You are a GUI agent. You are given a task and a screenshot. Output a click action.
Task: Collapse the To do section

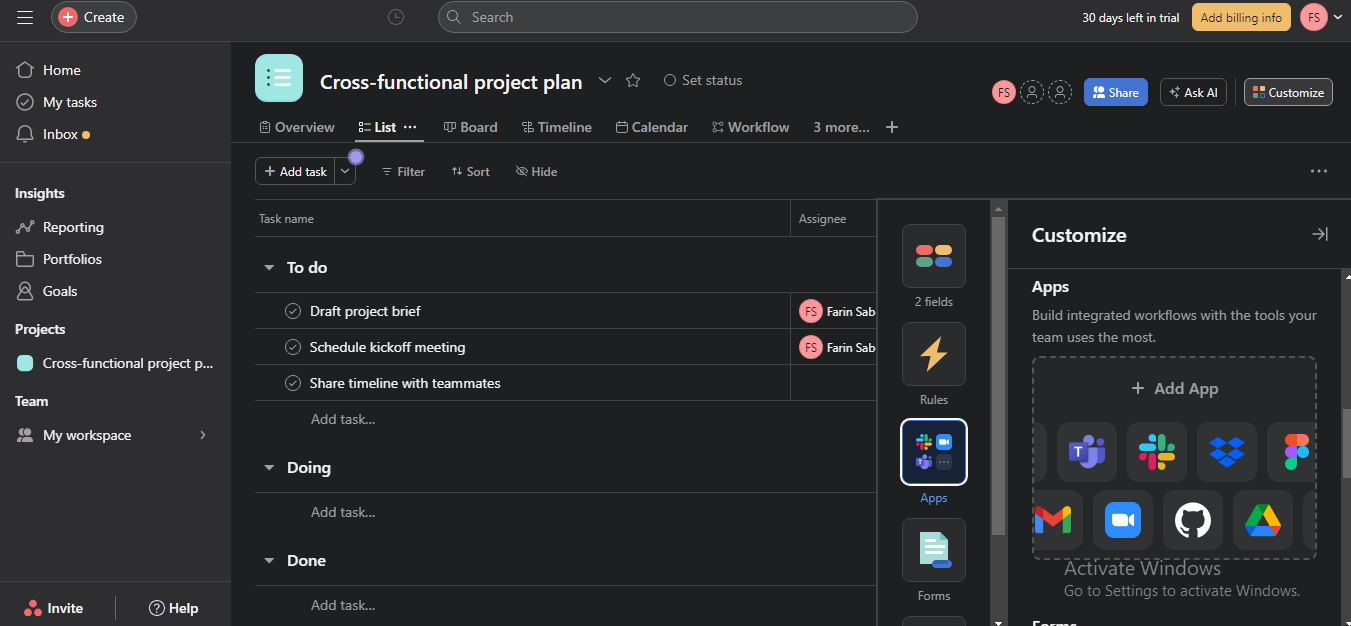point(268,268)
